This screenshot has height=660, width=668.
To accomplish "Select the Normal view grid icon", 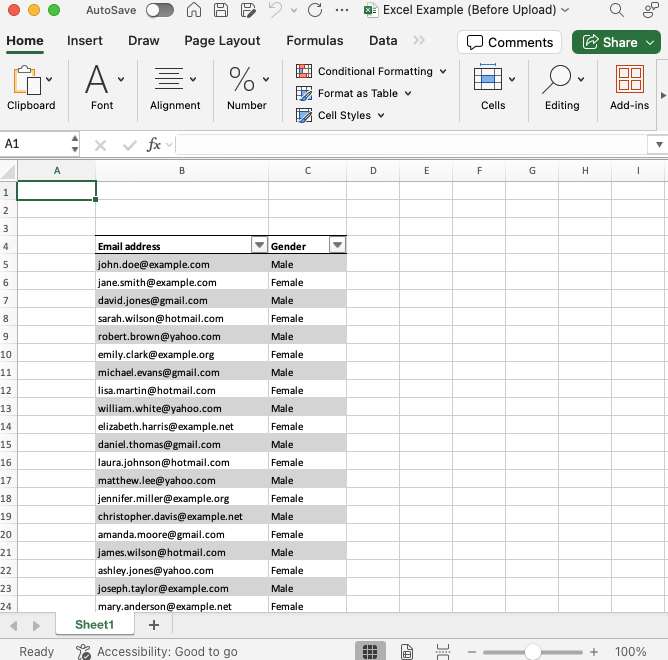I will [369, 652].
